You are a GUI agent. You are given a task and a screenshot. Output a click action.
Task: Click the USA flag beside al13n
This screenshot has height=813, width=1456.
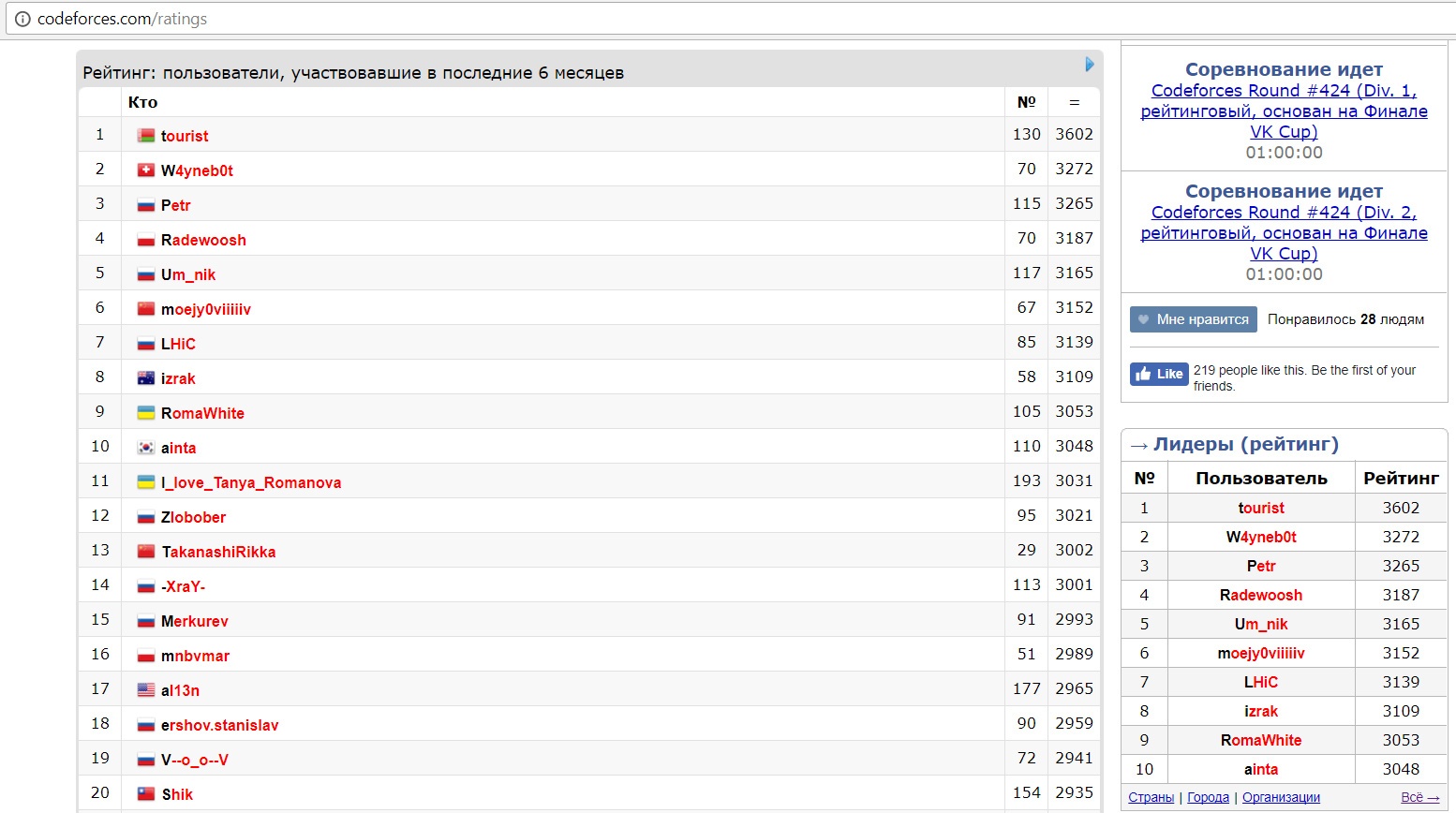[x=146, y=690]
